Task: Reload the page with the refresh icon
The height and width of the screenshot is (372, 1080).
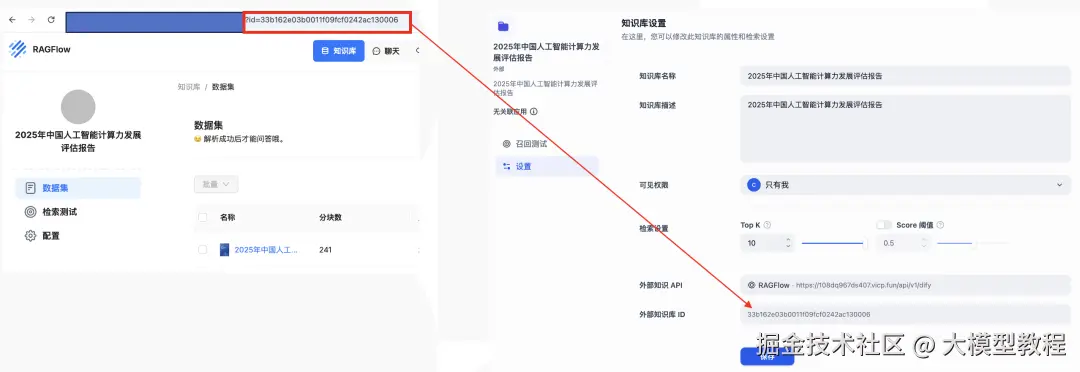Action: [51, 20]
